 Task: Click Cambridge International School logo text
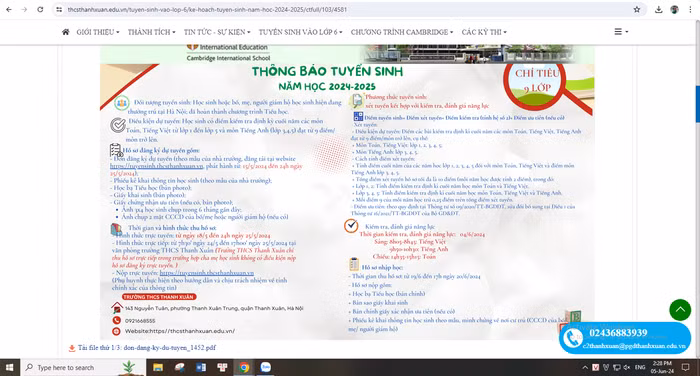coord(228,58)
